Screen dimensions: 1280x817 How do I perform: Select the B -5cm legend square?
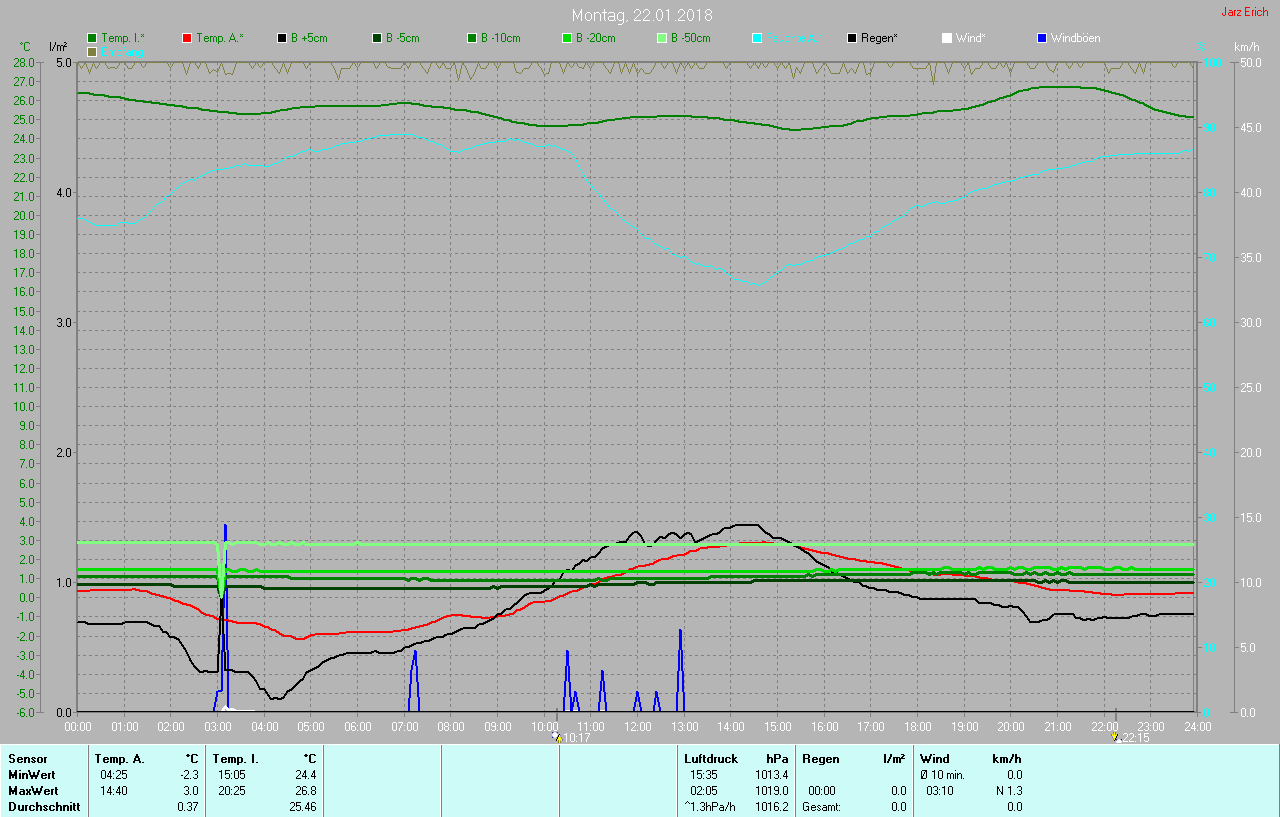click(x=377, y=38)
